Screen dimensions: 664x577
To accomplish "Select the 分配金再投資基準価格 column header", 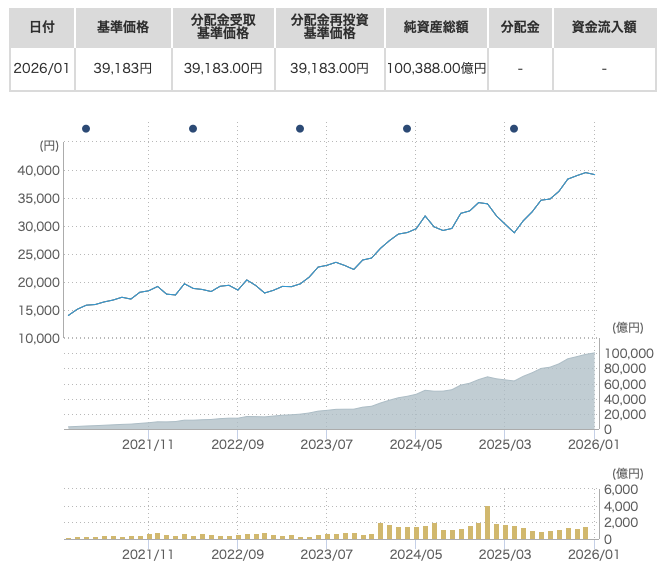I will tap(329, 27).
